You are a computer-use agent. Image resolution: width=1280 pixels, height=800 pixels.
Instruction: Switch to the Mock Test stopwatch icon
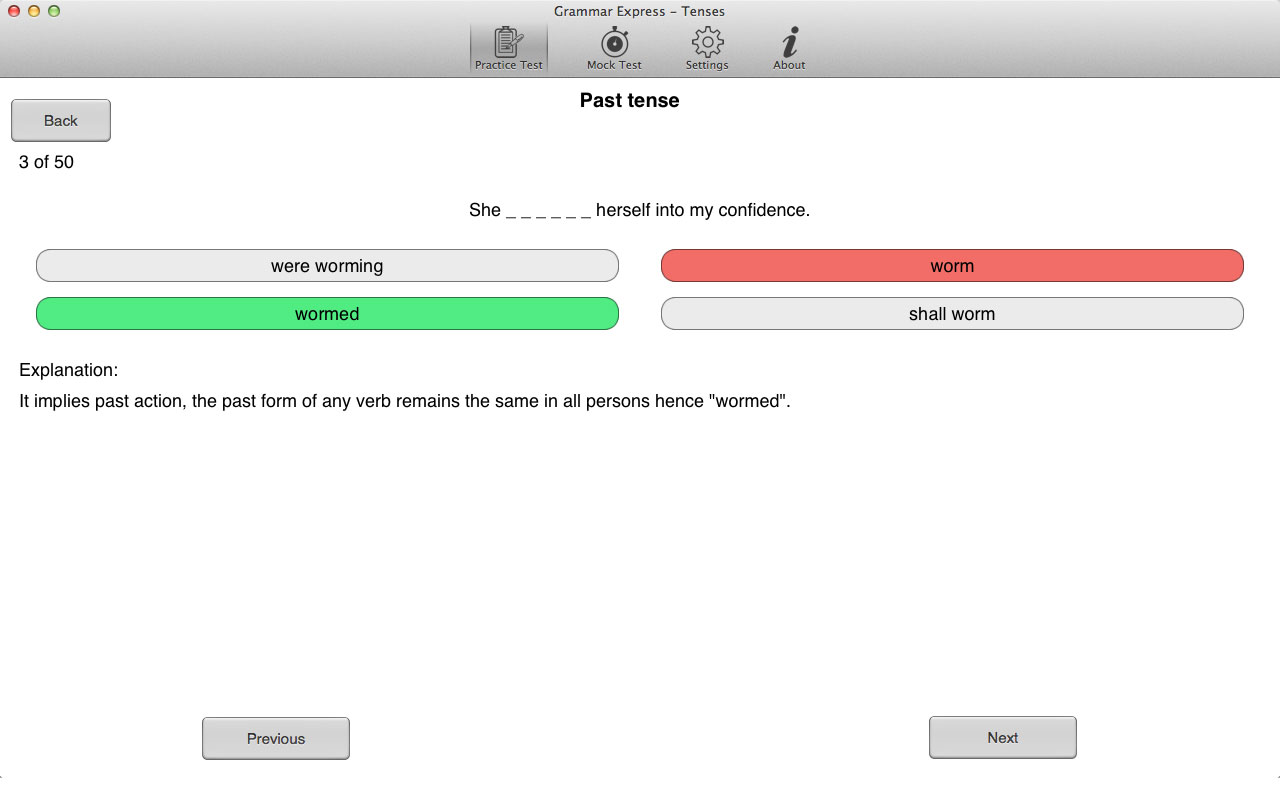614,48
